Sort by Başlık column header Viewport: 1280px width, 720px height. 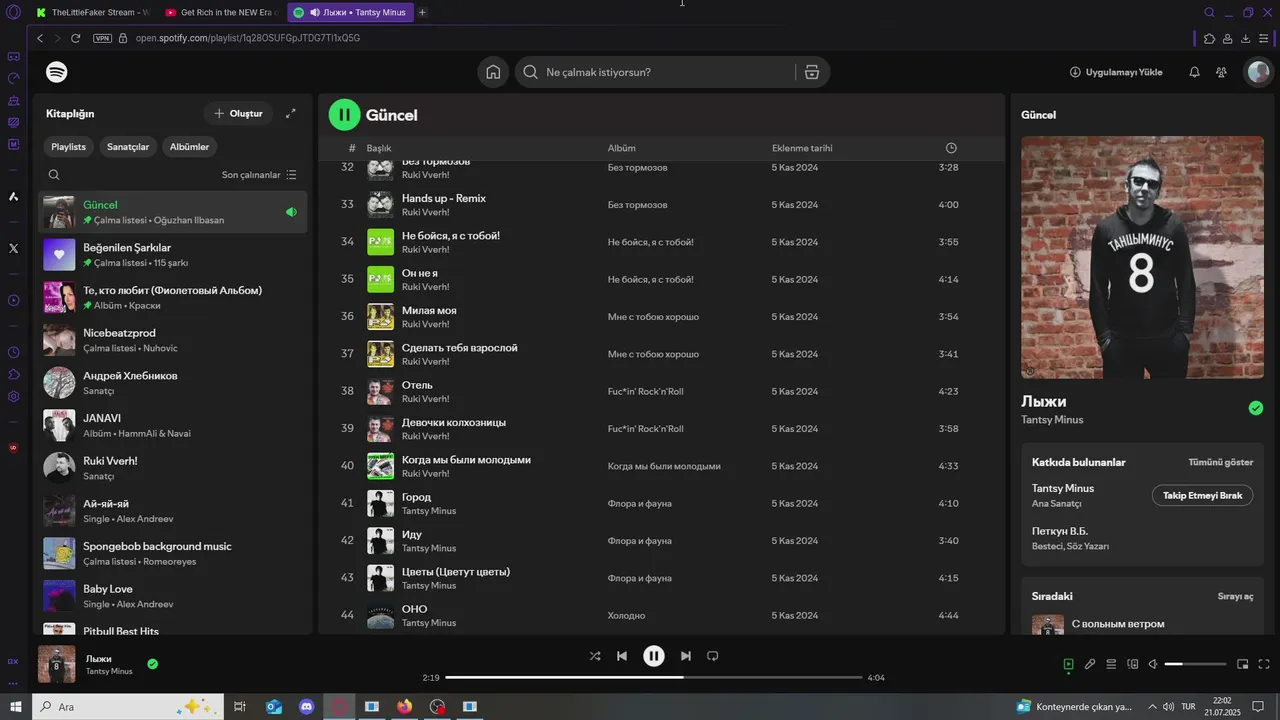click(x=378, y=148)
